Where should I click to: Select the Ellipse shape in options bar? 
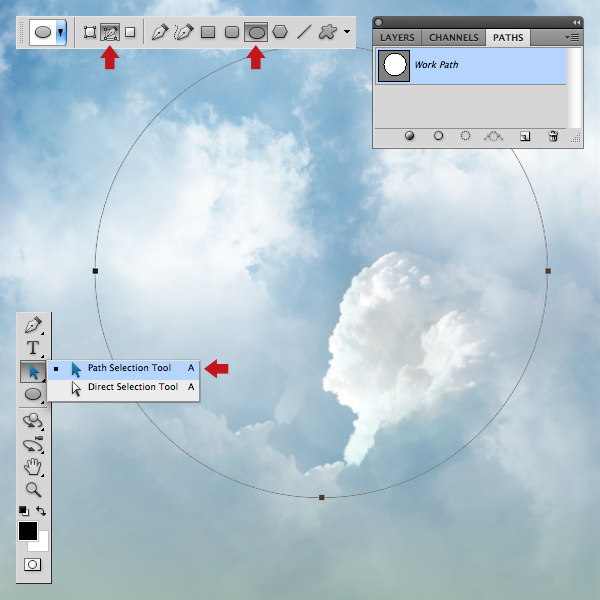256,32
